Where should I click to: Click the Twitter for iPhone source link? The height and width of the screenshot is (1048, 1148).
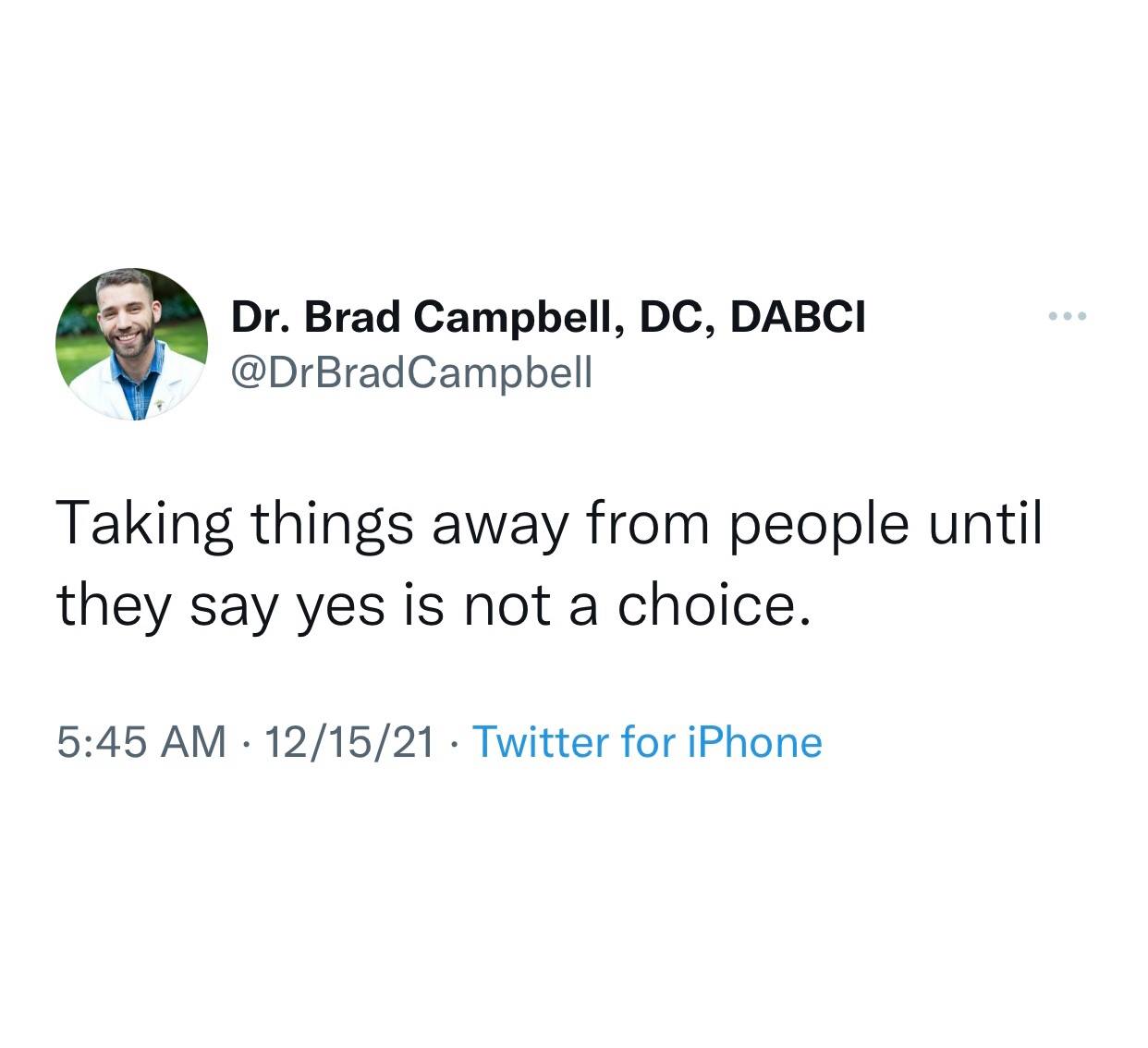point(647,742)
